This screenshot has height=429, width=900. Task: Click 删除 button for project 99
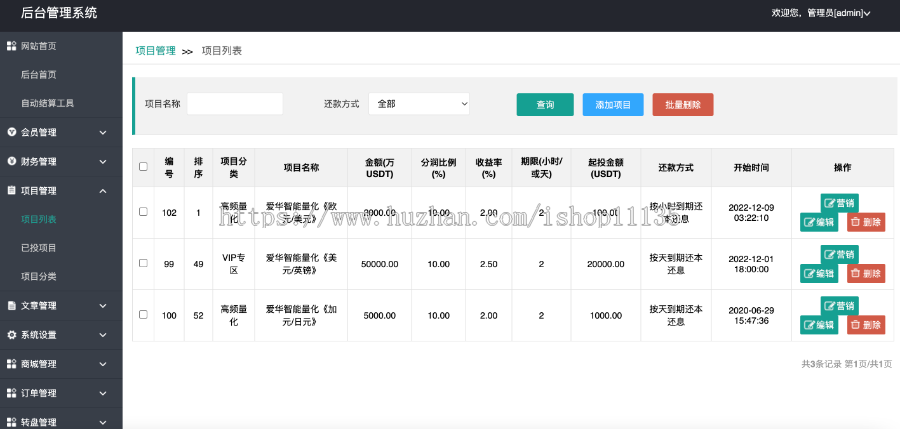pos(866,273)
